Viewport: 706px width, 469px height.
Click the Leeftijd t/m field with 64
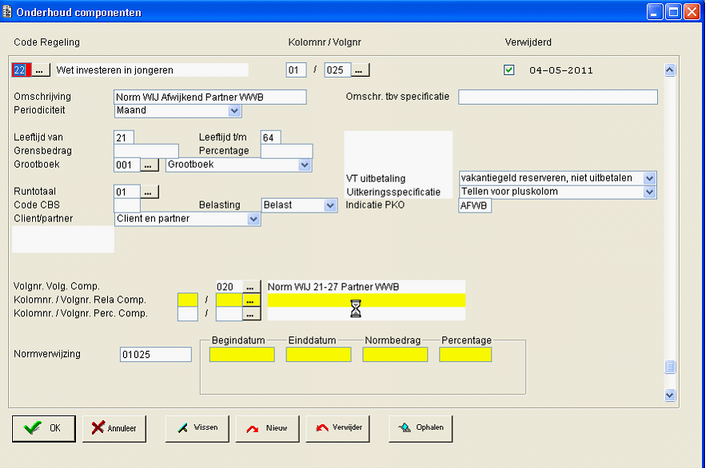point(271,138)
